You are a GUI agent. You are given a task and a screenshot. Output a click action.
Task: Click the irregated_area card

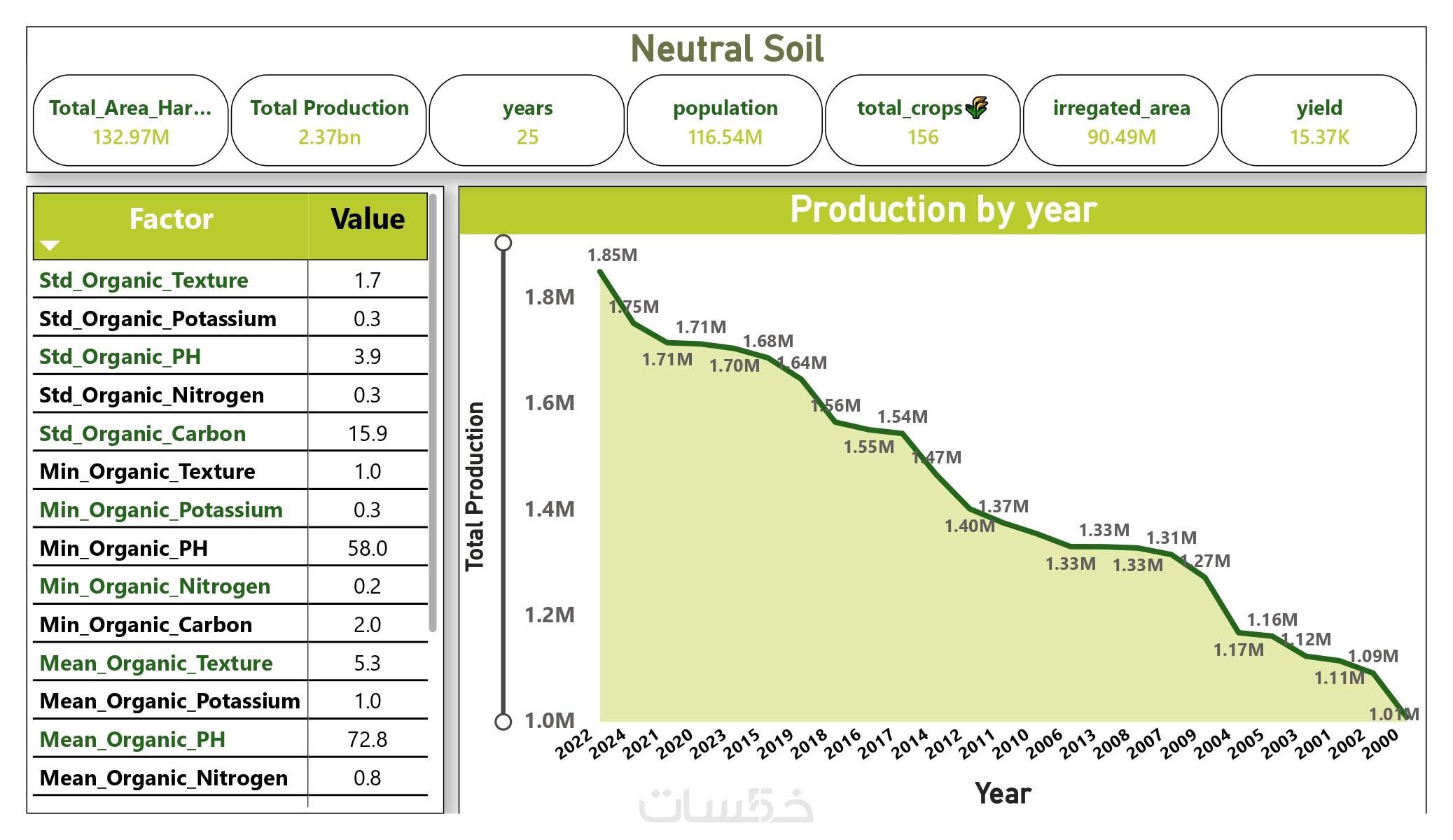pyautogui.click(x=1121, y=121)
